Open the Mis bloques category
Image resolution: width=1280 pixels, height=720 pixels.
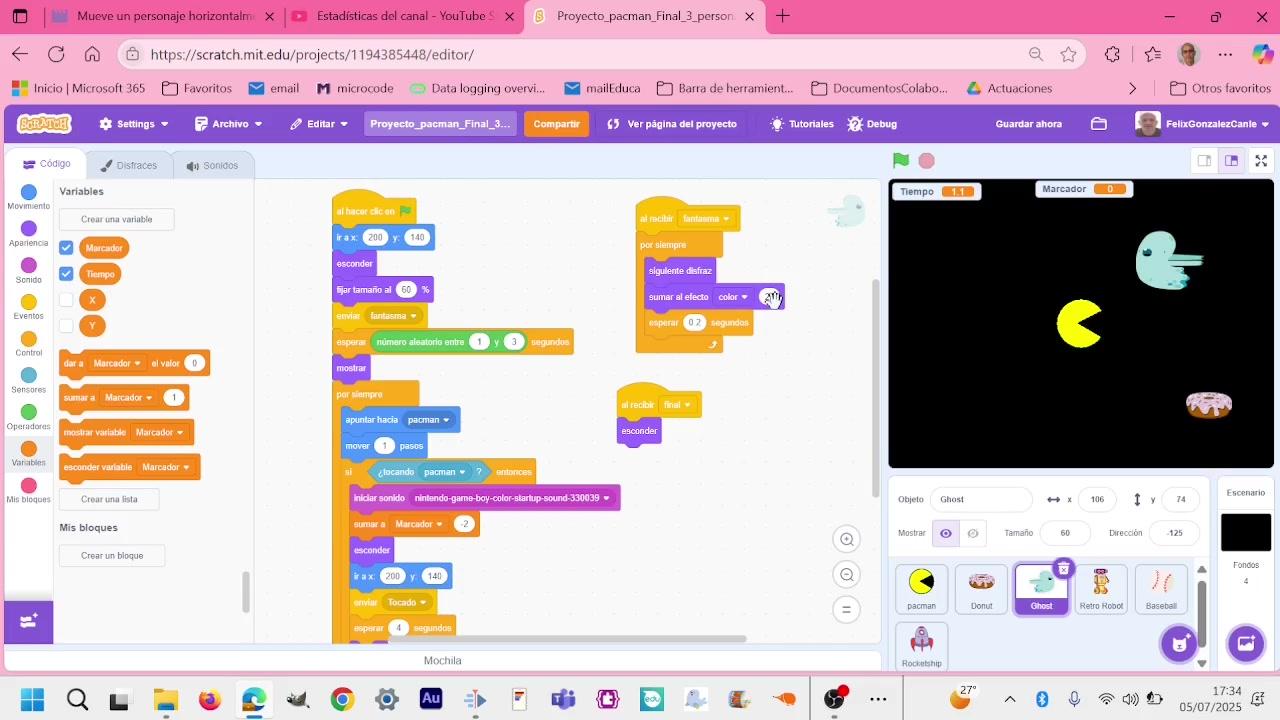click(28, 491)
